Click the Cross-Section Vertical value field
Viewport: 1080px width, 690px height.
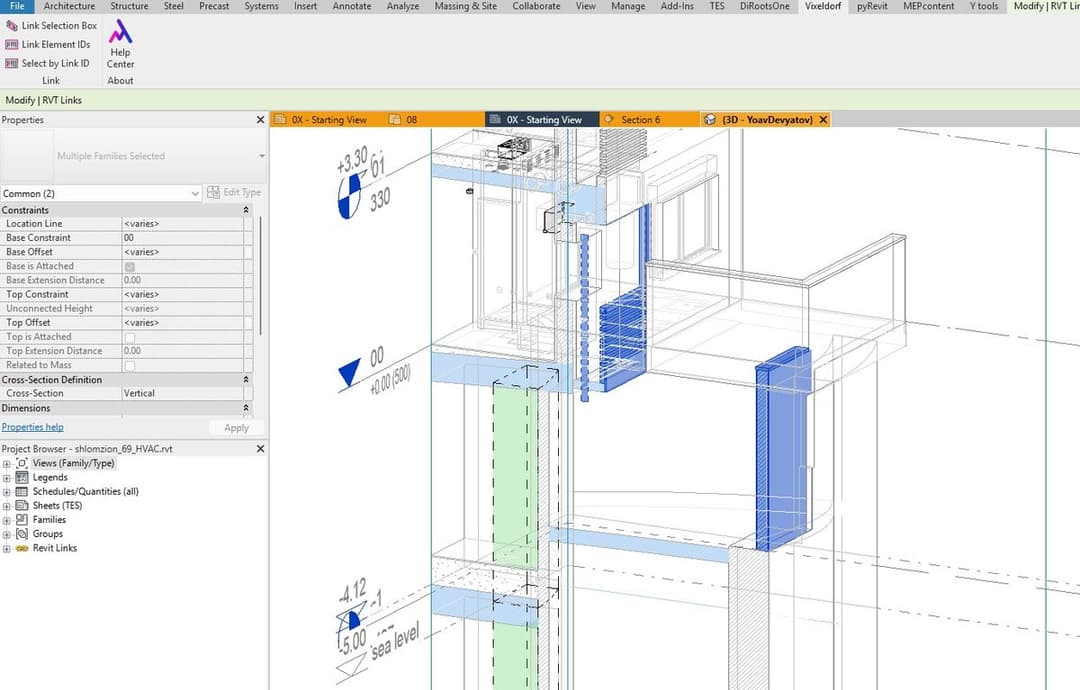[x=183, y=393]
